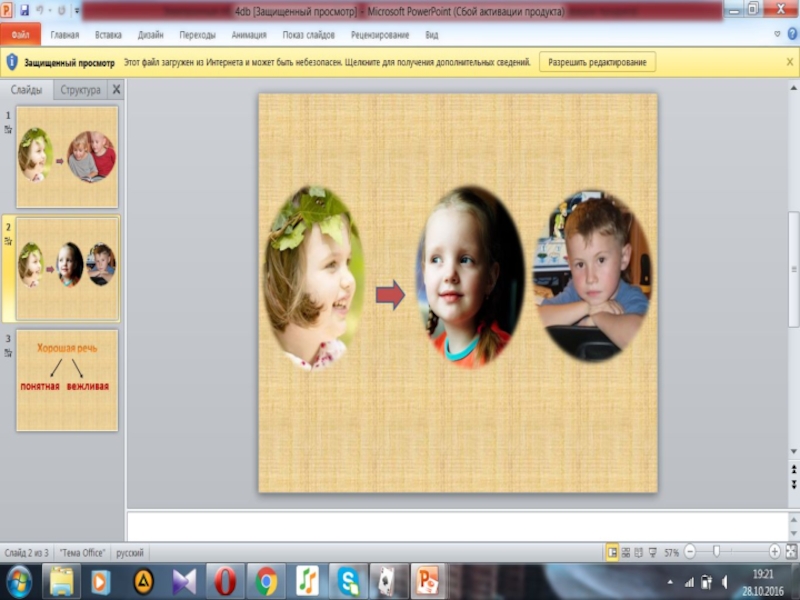Show hidden system tray icons
800x600 pixels.
click(x=668, y=580)
